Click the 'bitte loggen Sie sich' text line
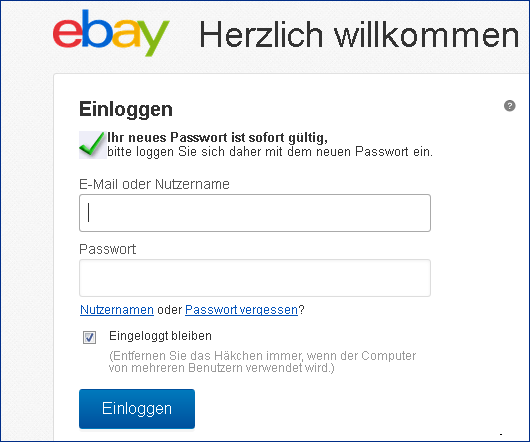 pyautogui.click(x=270, y=152)
